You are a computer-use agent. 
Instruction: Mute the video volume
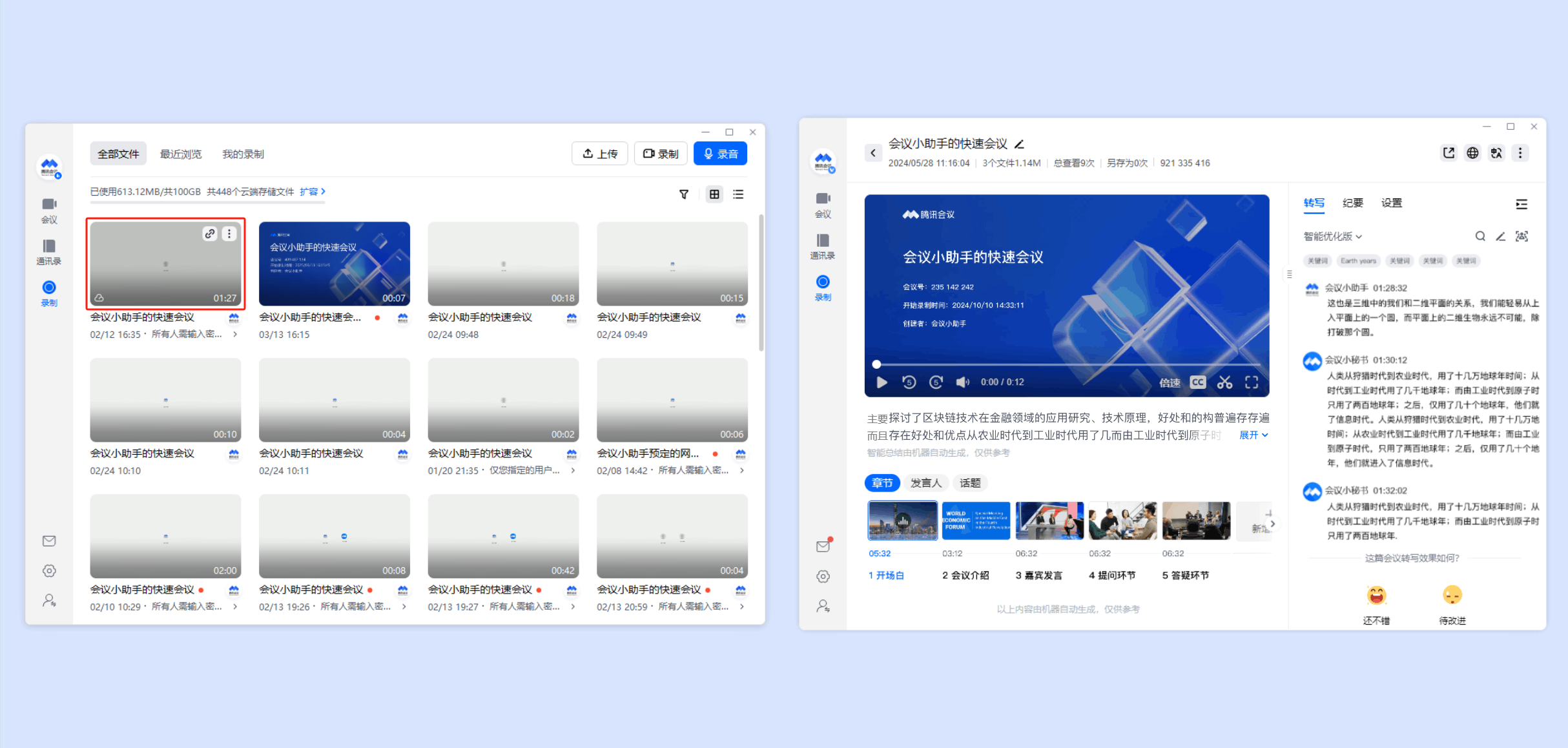click(x=962, y=382)
